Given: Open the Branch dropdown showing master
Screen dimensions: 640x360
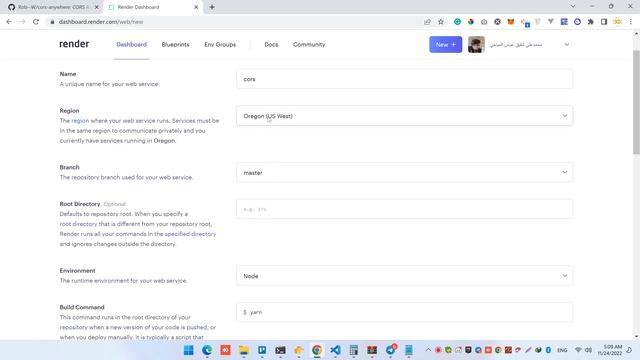Looking at the screenshot, I should pos(404,173).
